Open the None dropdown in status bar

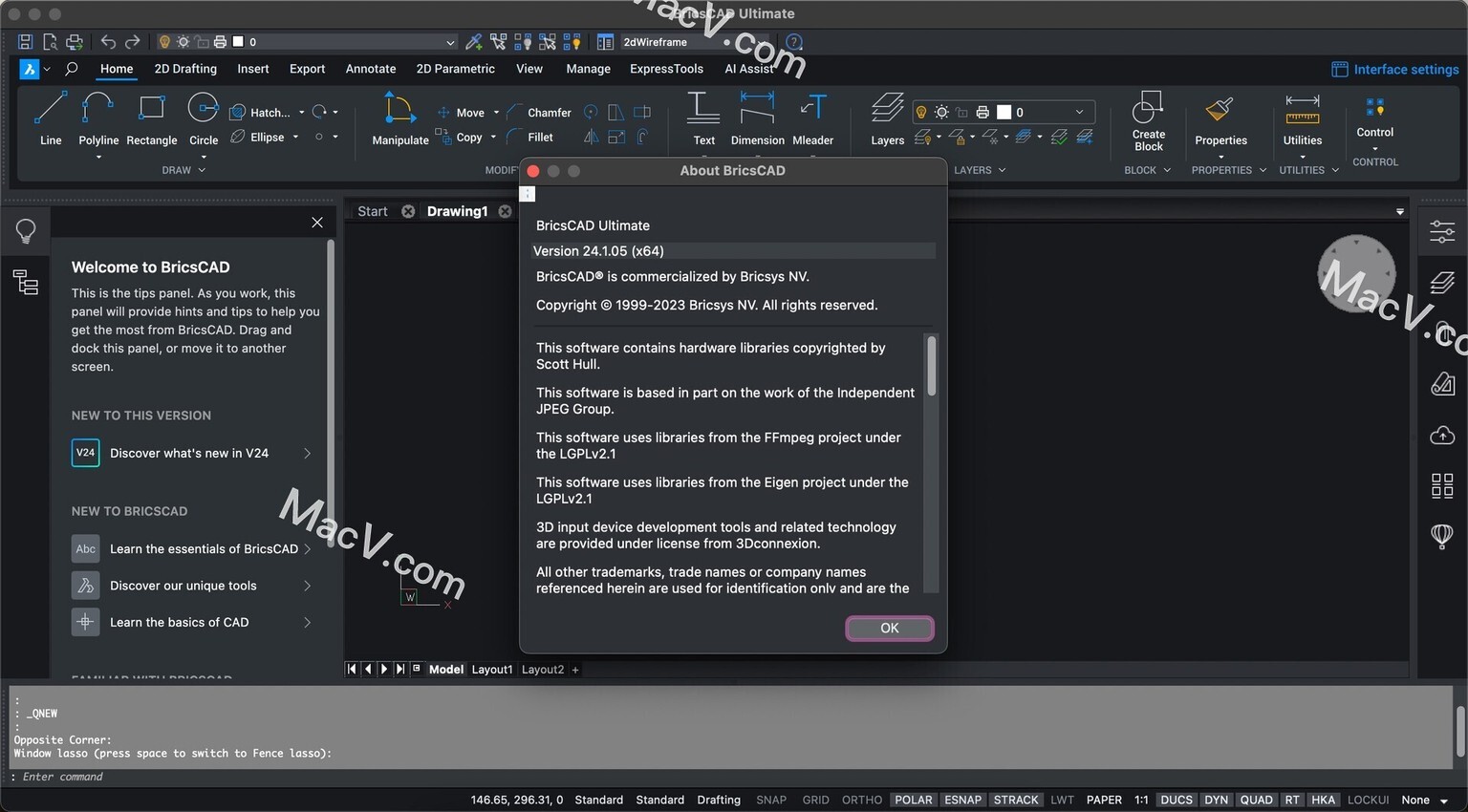(1426, 800)
